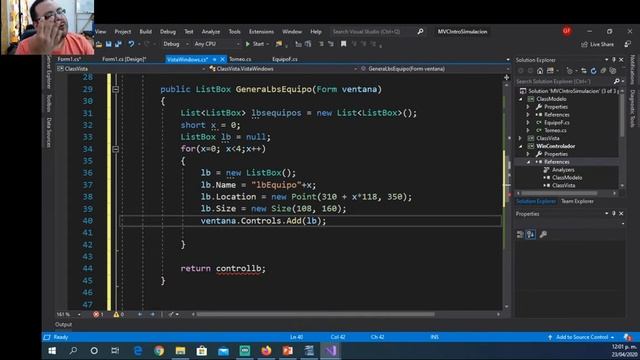Open Microsoft Edge from the taskbar

pos(138,351)
